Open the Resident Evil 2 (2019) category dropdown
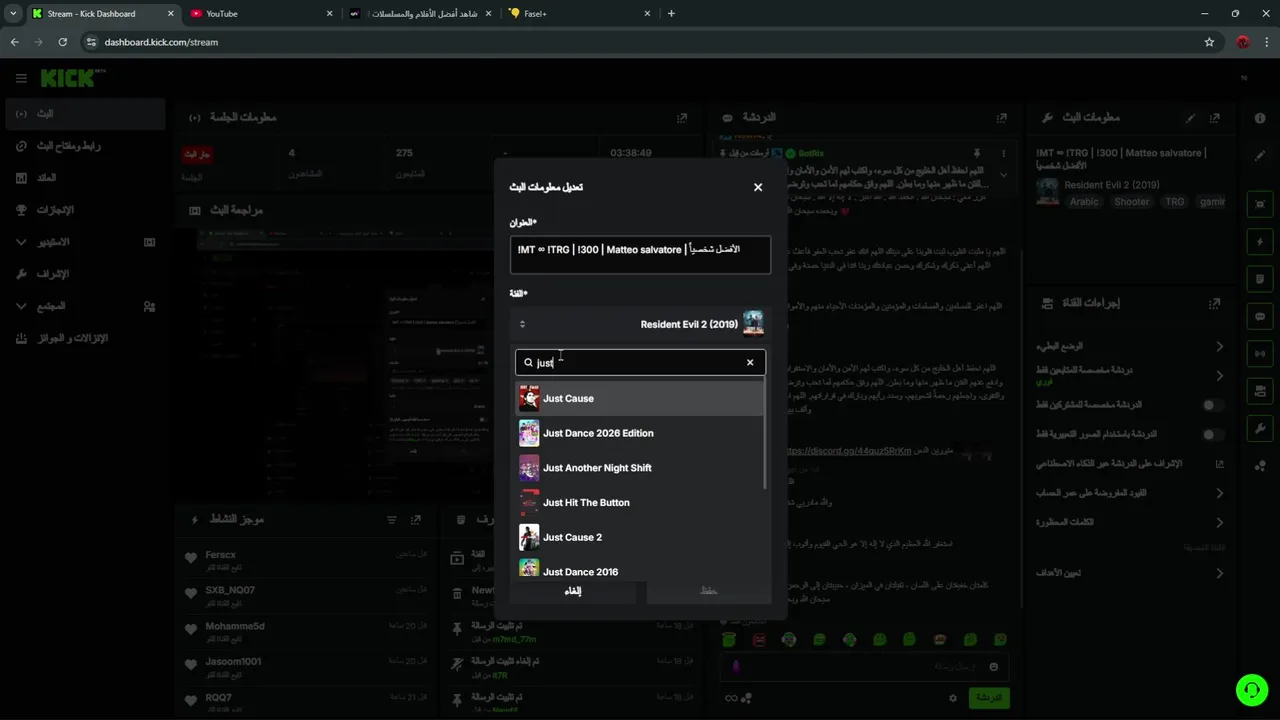 640,324
